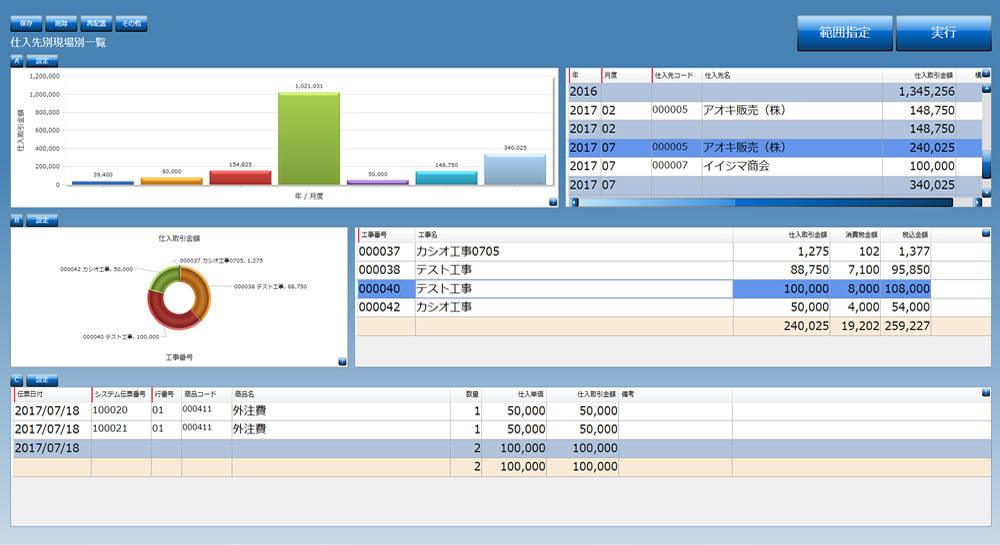Open 設定 for the donut chart section

[x=42, y=220]
